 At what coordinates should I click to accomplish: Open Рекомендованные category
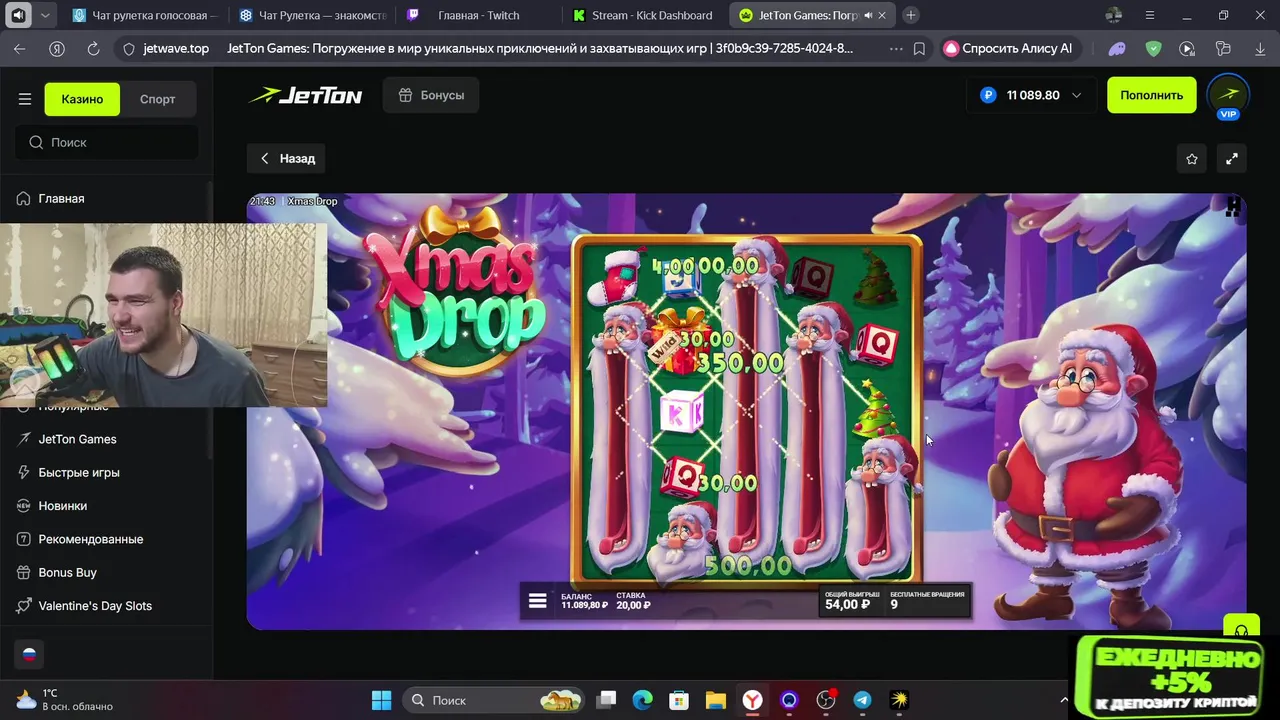90,539
